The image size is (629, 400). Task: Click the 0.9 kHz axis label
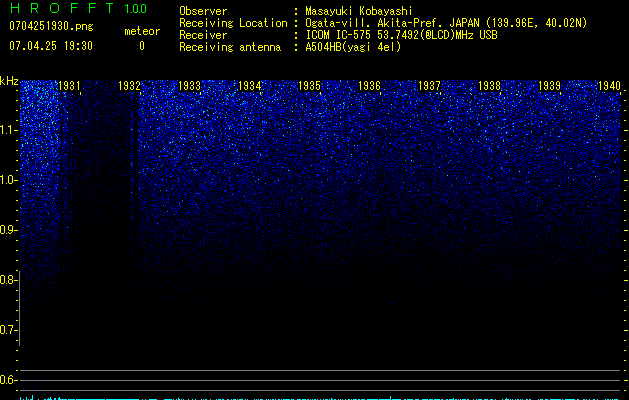[8, 230]
